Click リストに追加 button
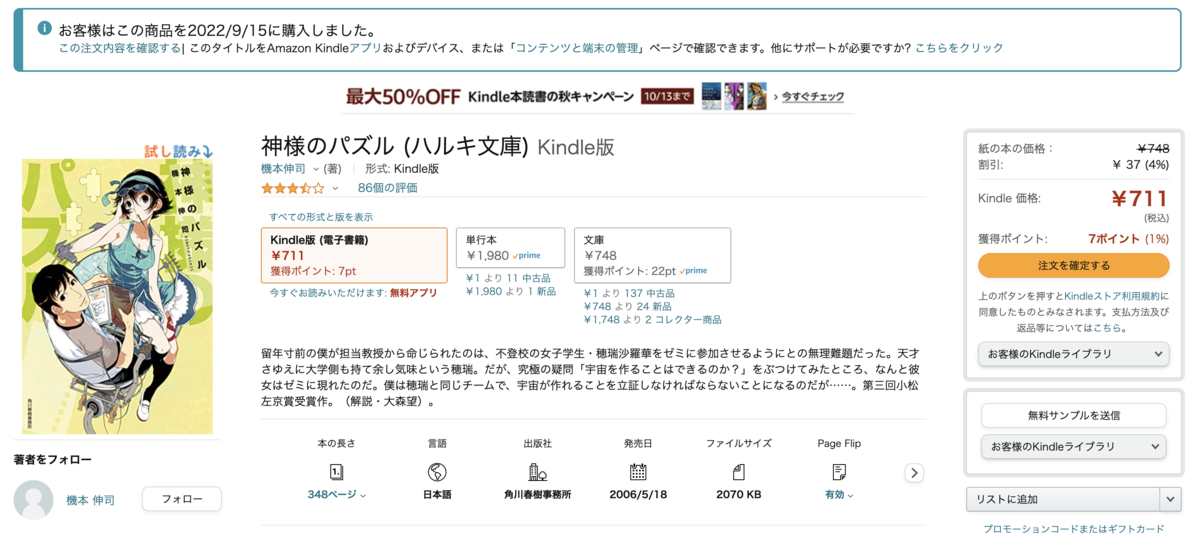The width and height of the screenshot is (1200, 534). [1062, 499]
